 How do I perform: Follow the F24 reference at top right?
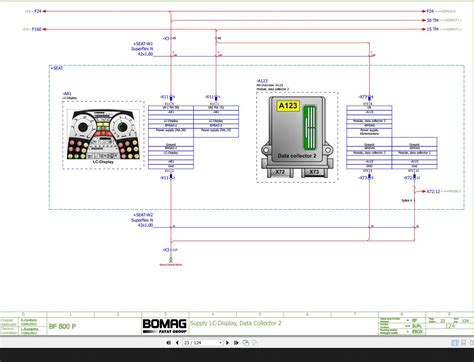click(430, 11)
